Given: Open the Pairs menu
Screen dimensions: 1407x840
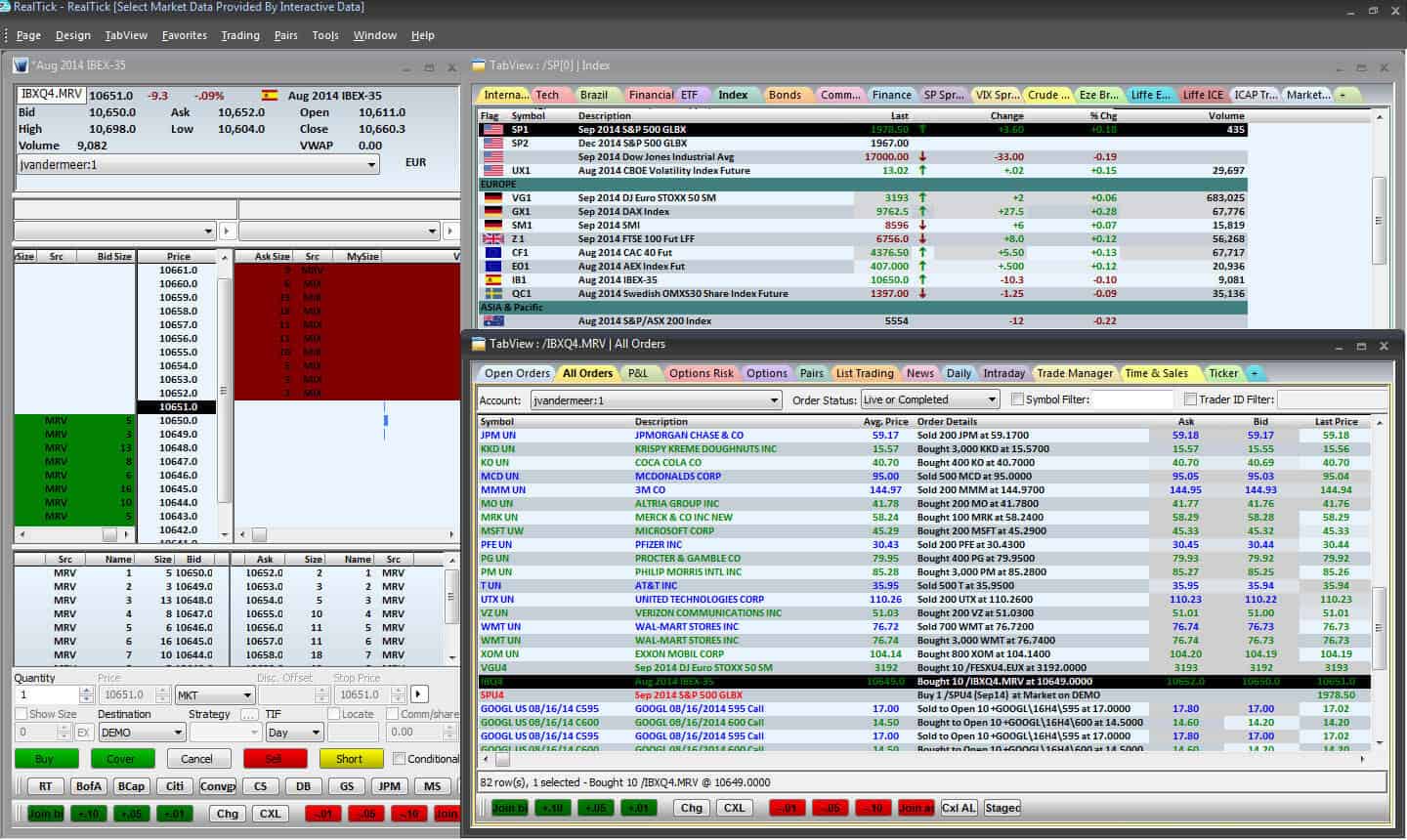Looking at the screenshot, I should pos(285,35).
